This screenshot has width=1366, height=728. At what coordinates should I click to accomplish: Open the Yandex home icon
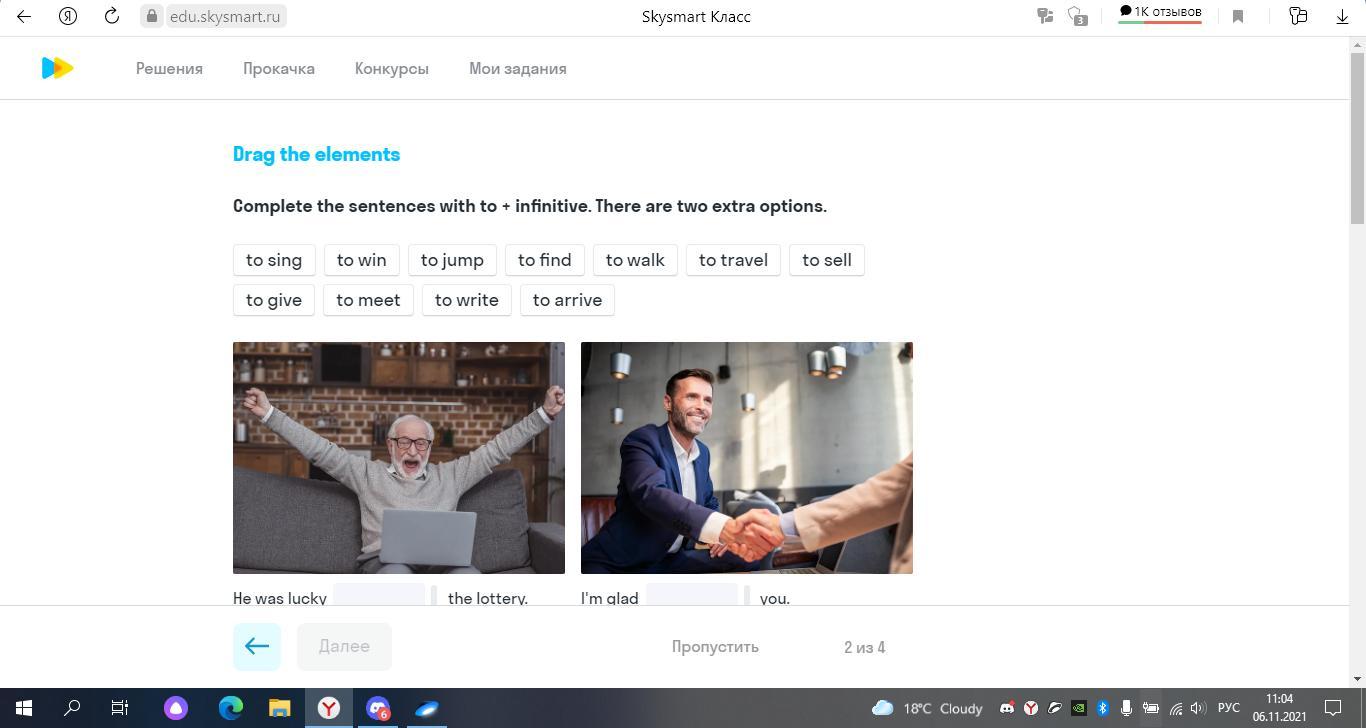68,16
